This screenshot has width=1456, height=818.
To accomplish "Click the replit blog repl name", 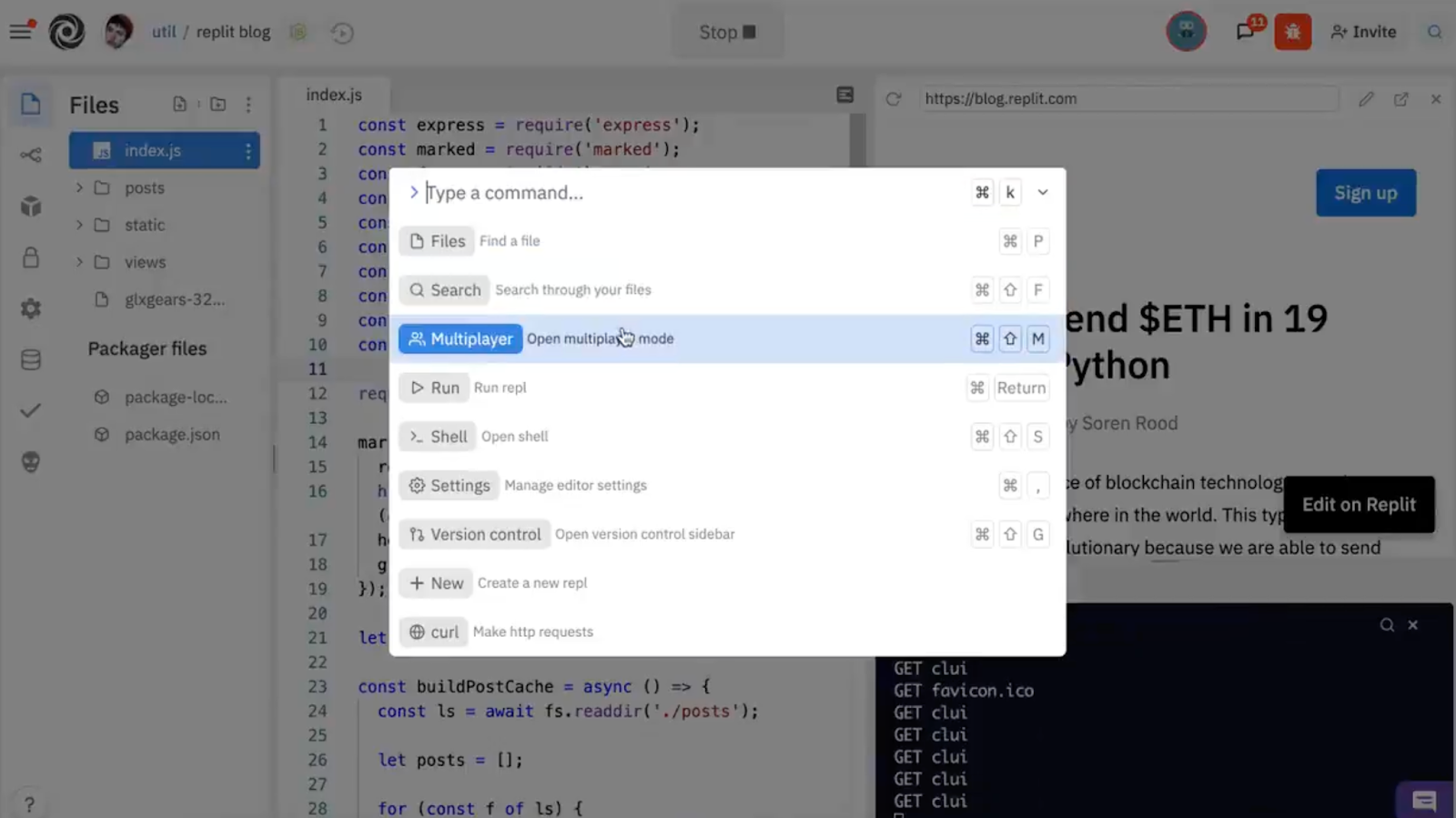I will (x=233, y=32).
